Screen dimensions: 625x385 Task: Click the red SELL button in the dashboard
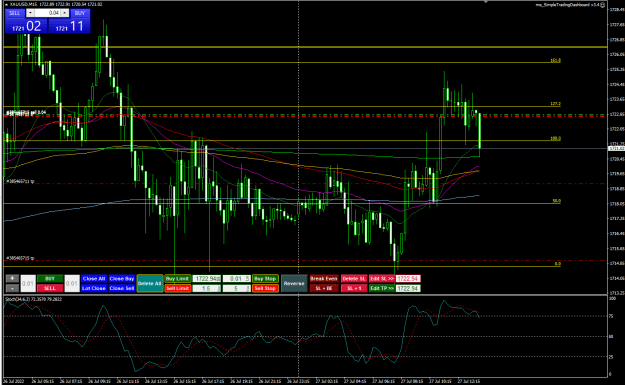50,288
